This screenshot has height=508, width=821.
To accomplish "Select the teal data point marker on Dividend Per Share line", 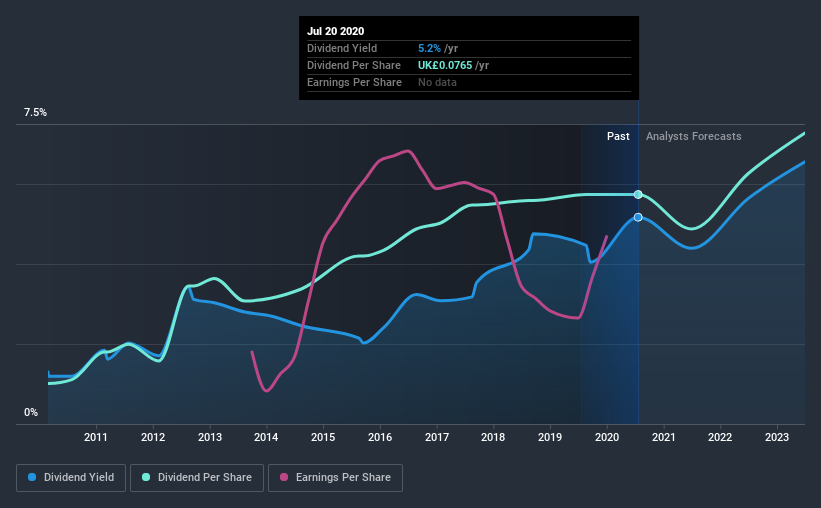I will [638, 194].
